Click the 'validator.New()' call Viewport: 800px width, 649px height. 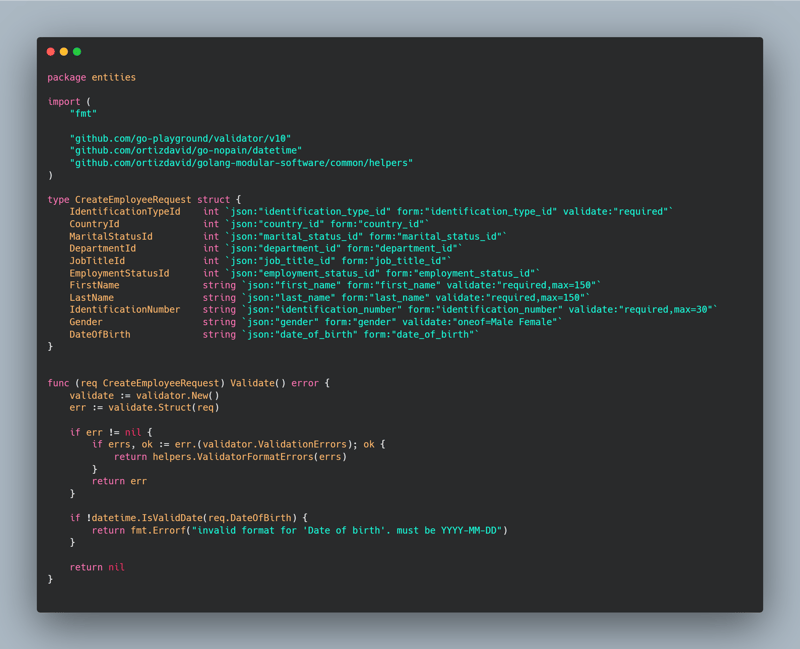tap(178, 395)
